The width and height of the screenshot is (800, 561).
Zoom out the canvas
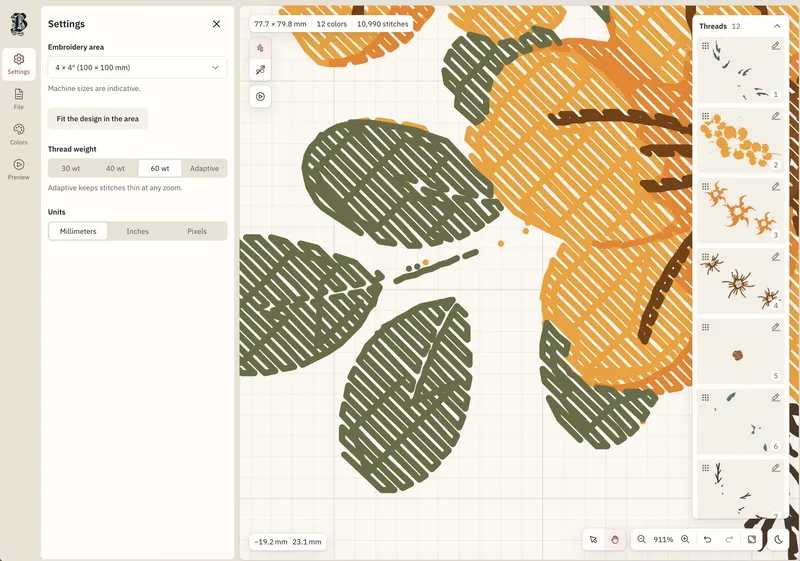click(641, 540)
